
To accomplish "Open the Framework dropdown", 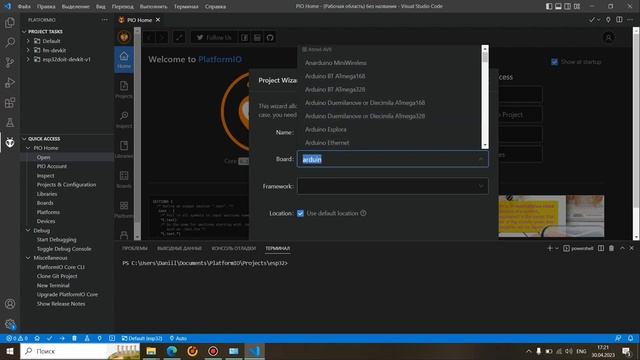I will pyautogui.click(x=393, y=186).
